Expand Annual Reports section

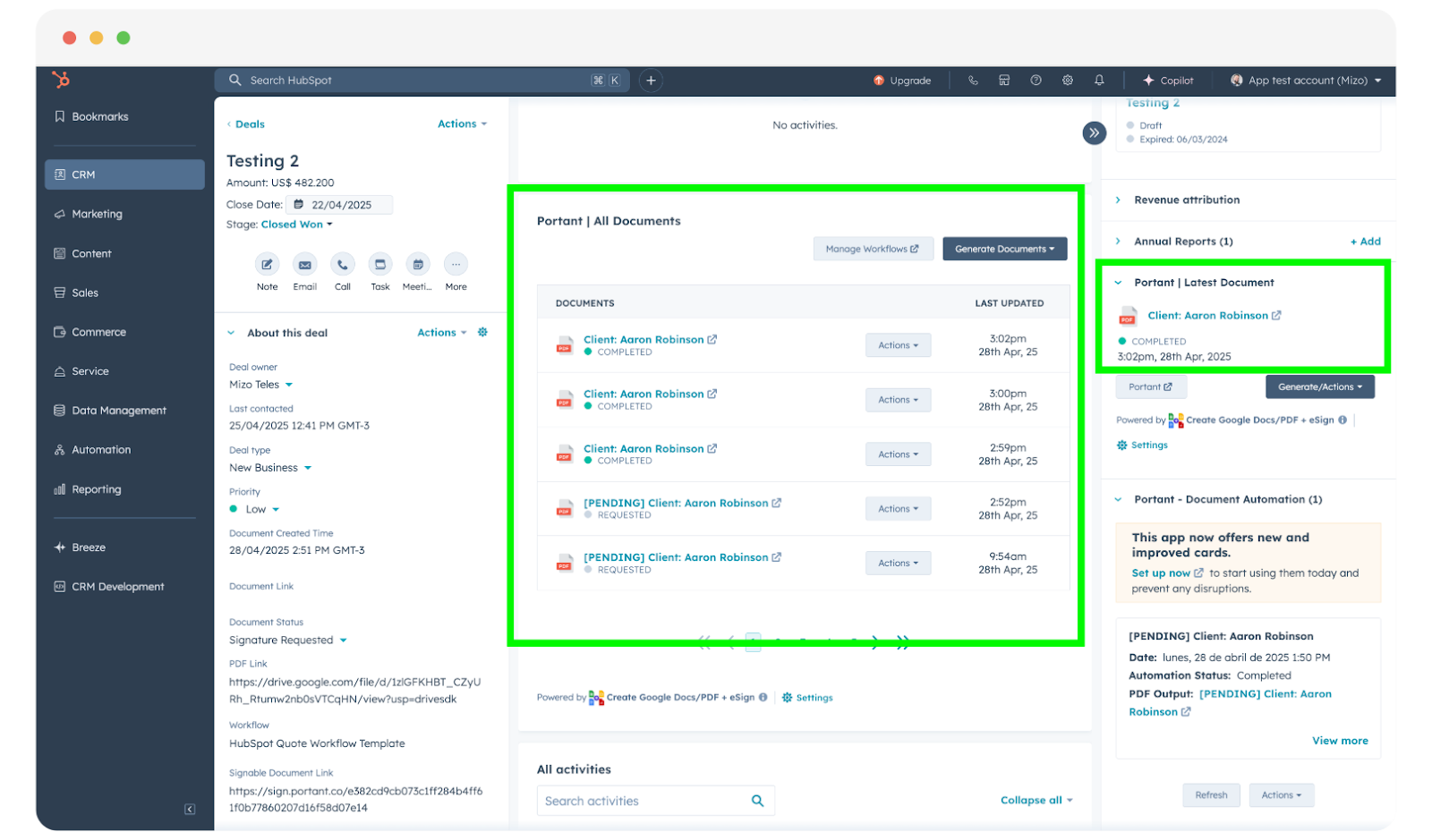click(x=1119, y=242)
